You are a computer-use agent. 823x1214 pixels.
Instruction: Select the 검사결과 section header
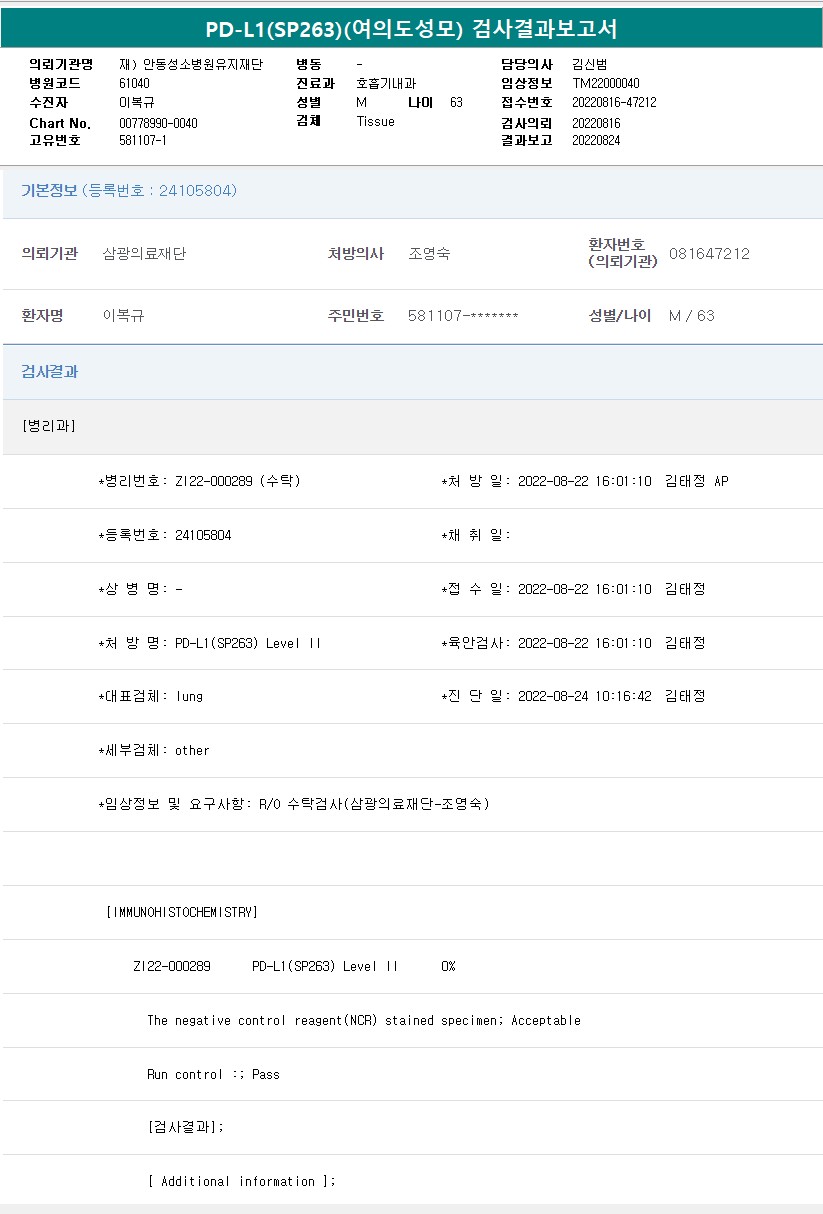(50, 372)
